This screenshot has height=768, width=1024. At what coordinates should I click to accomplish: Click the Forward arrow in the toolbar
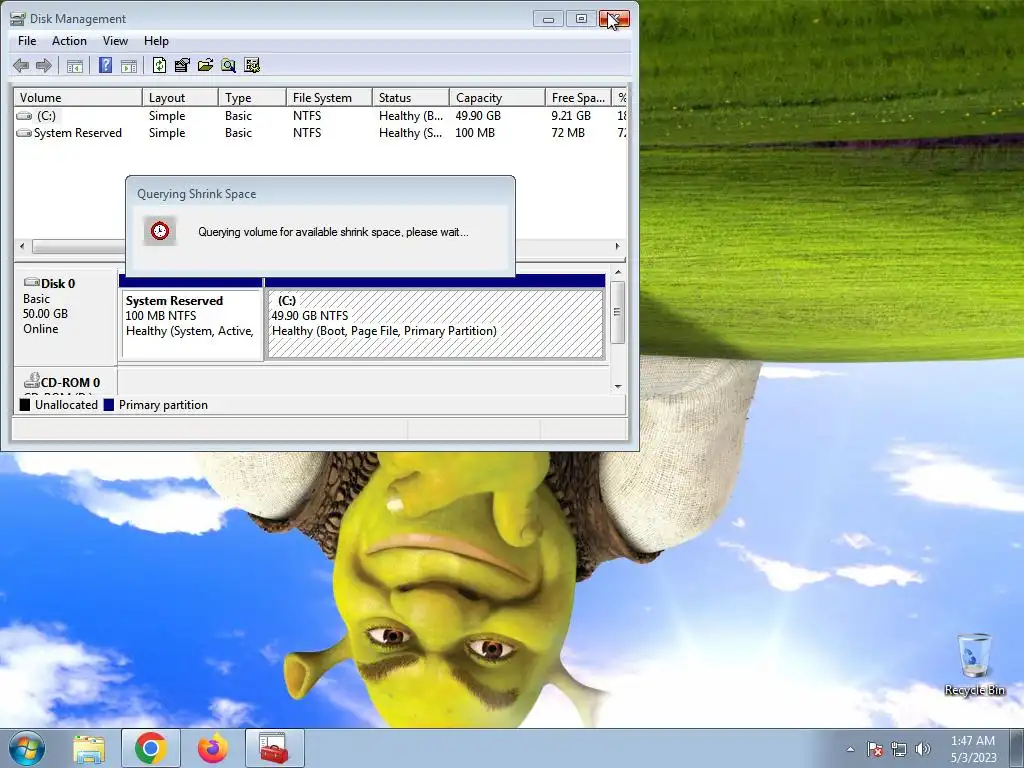[44, 65]
